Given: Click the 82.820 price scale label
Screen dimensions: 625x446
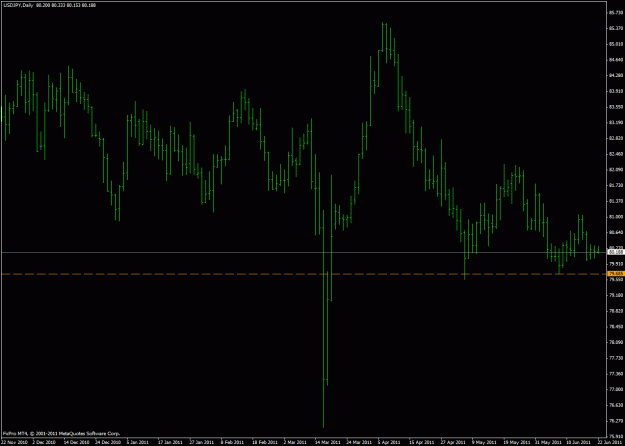Looking at the screenshot, I should pyautogui.click(x=616, y=138).
